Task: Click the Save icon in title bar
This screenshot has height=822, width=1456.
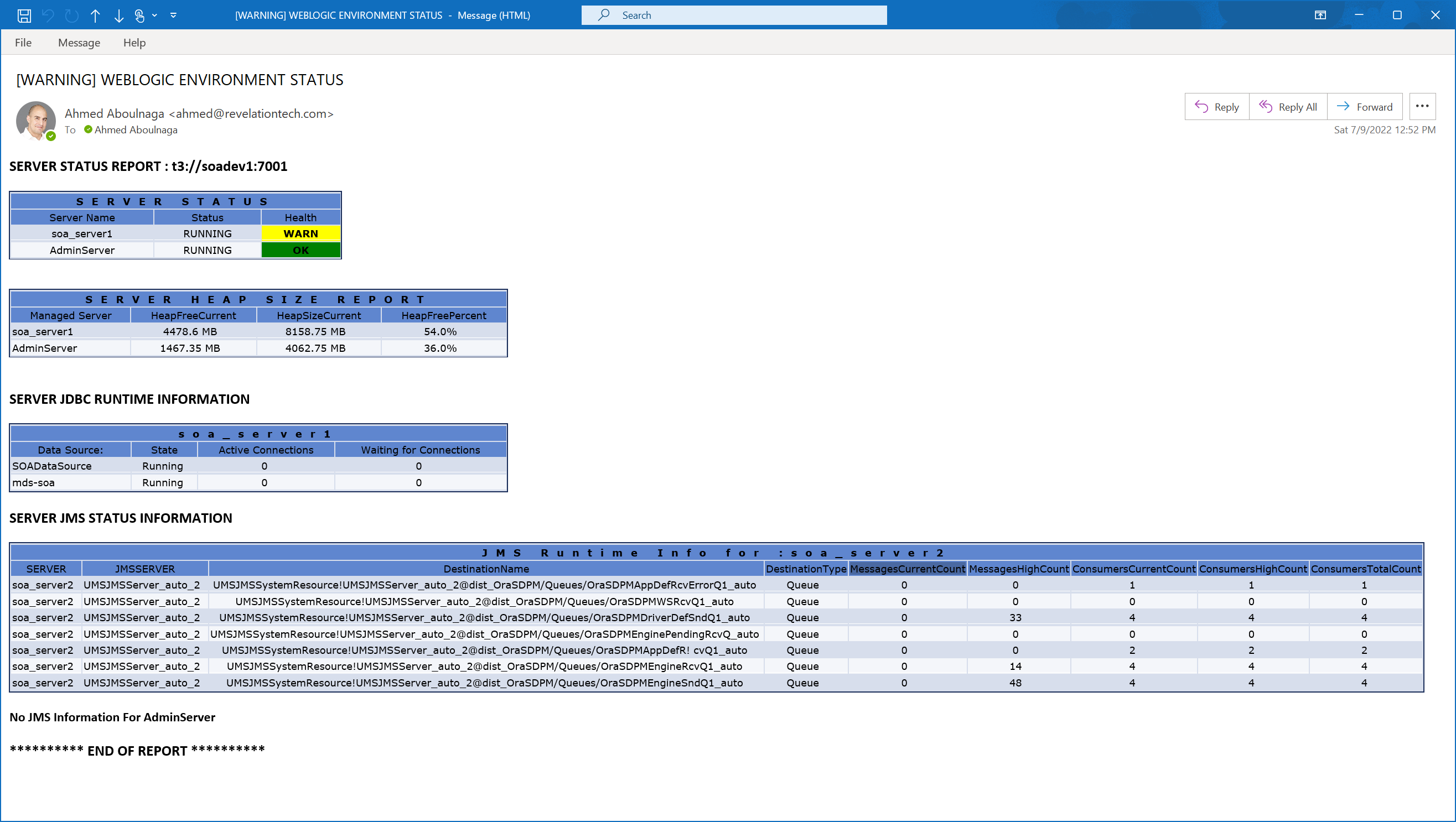Action: click(x=24, y=15)
